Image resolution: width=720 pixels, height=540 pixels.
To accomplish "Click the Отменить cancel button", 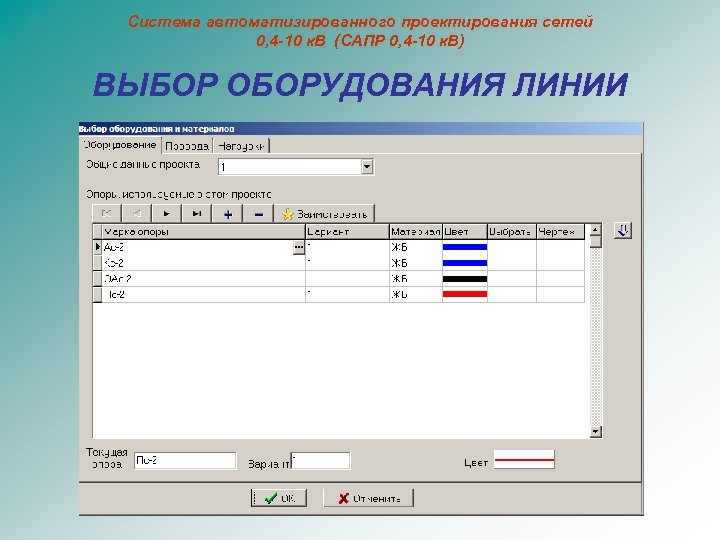I will point(368,498).
